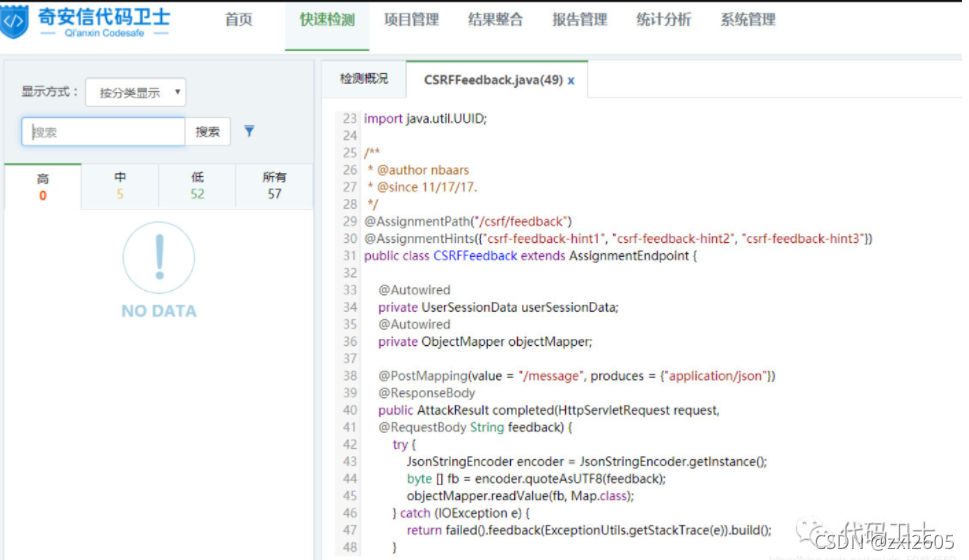Open the filter funnel icon

point(249,131)
